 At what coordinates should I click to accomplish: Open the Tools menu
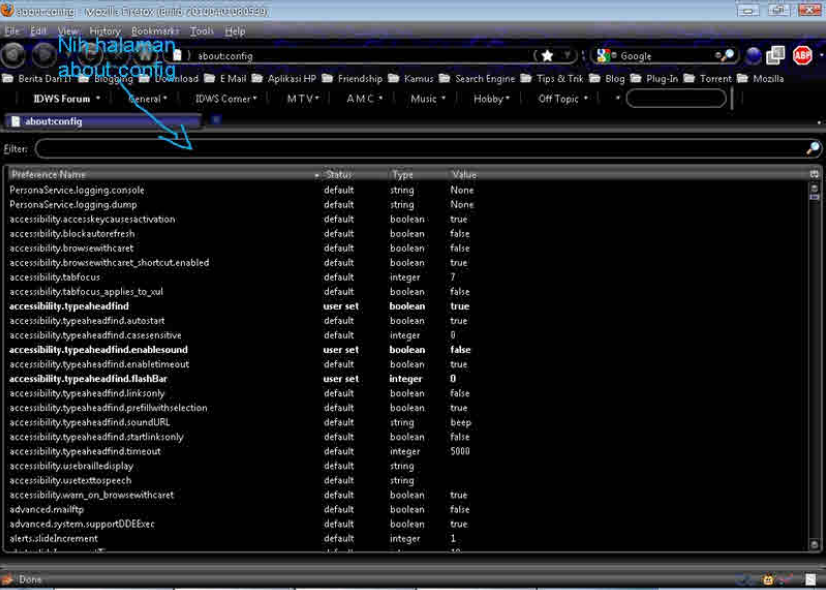pyautogui.click(x=202, y=31)
